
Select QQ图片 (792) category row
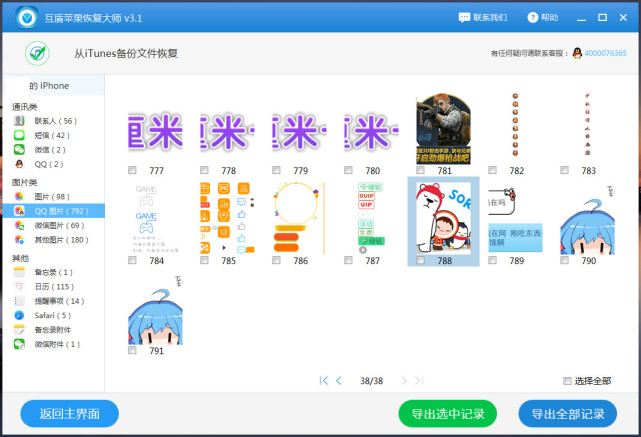54,211
